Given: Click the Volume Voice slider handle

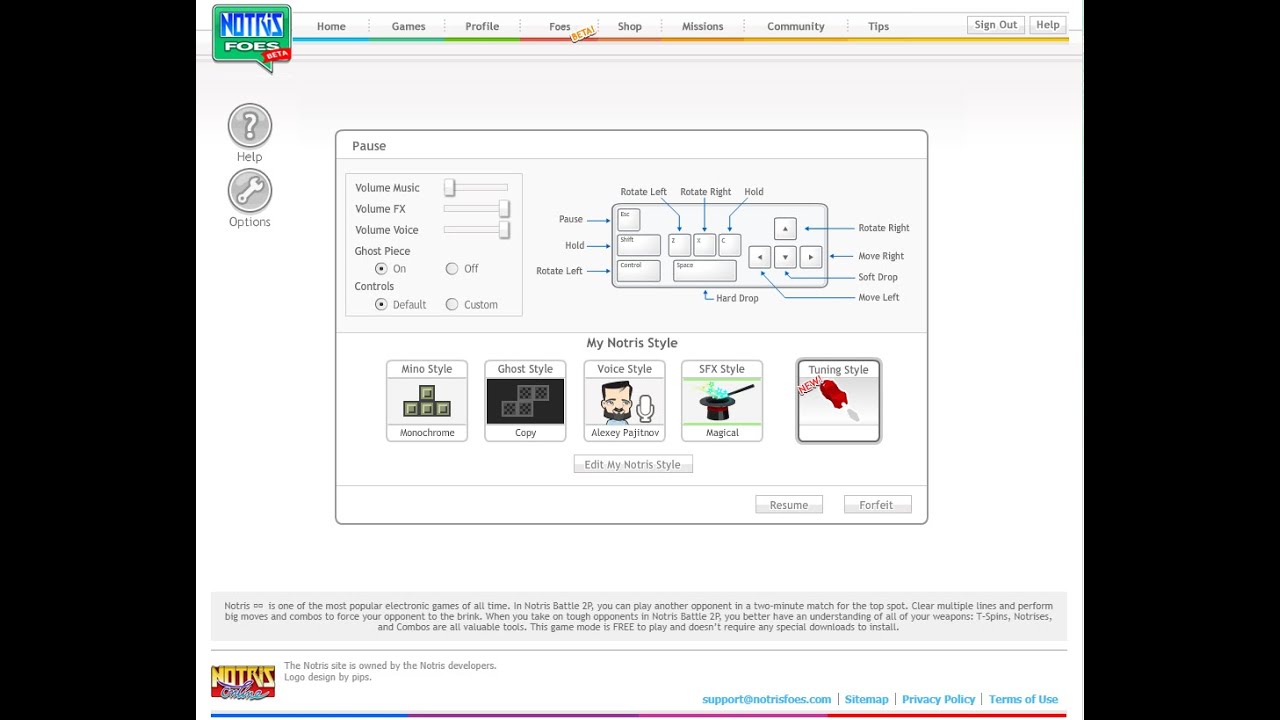Looking at the screenshot, I should [504, 229].
